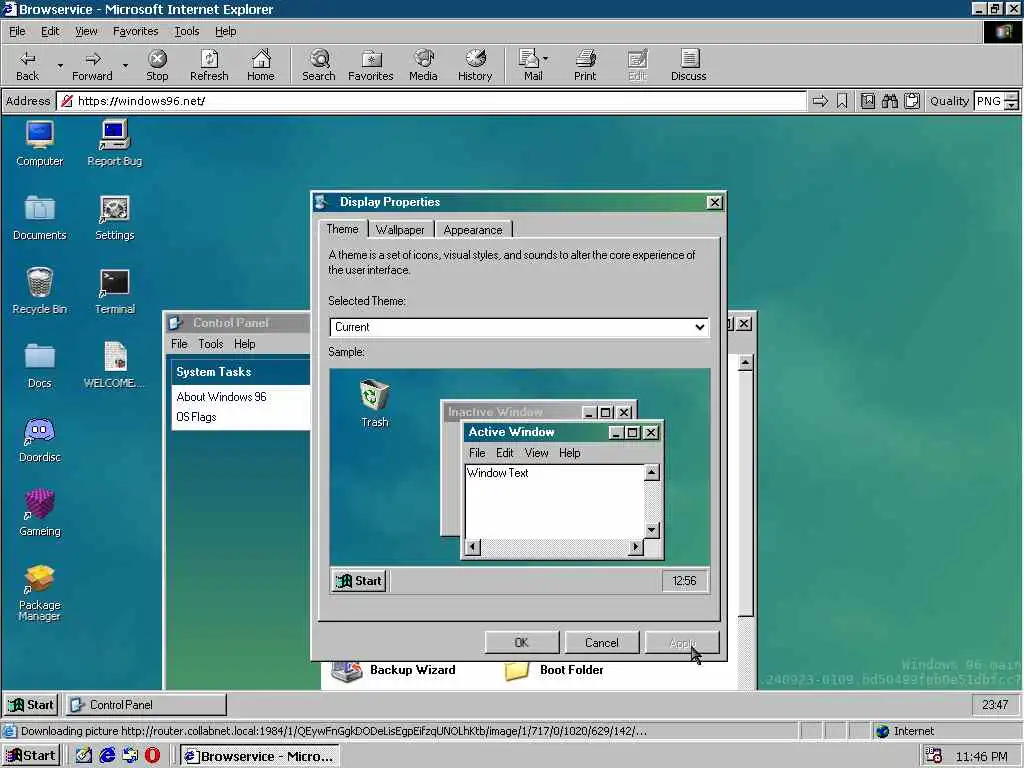Click the Back toolbar arrow icon

tap(27, 59)
